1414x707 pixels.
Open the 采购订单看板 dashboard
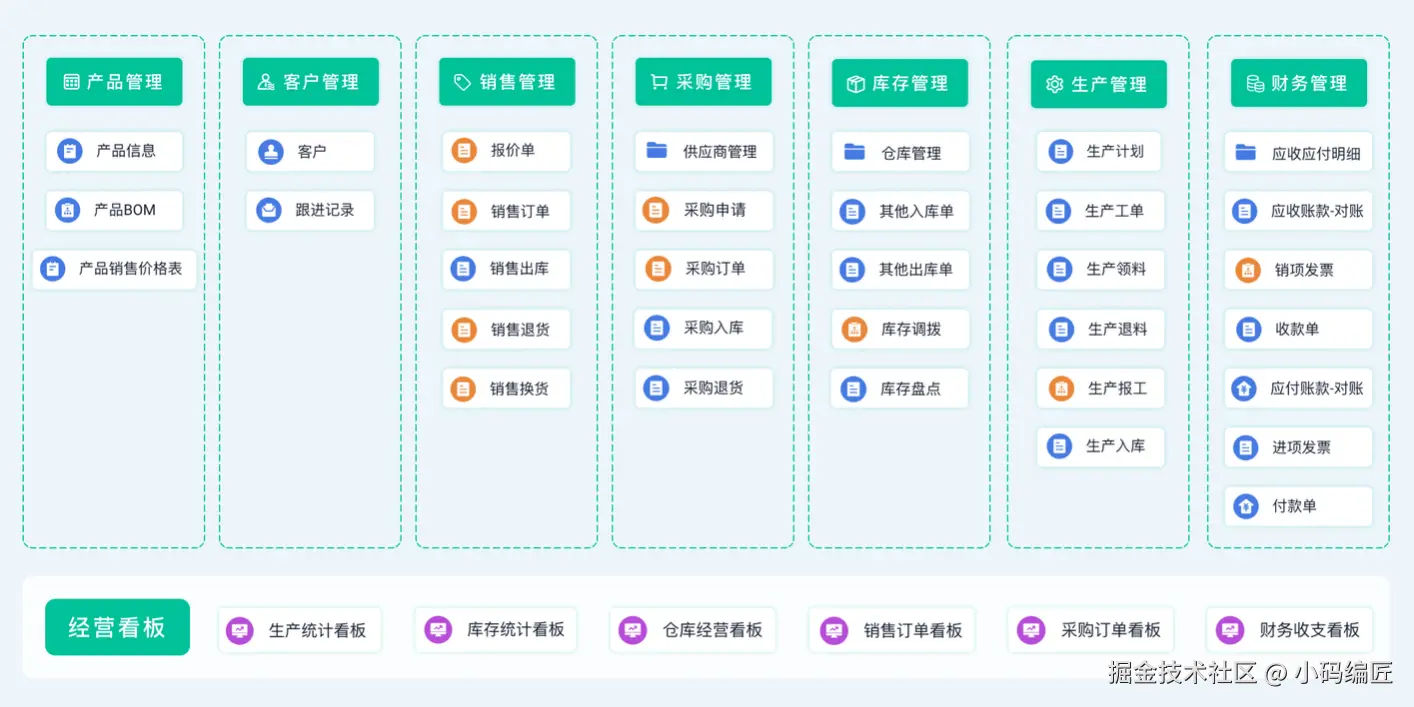coord(1090,631)
